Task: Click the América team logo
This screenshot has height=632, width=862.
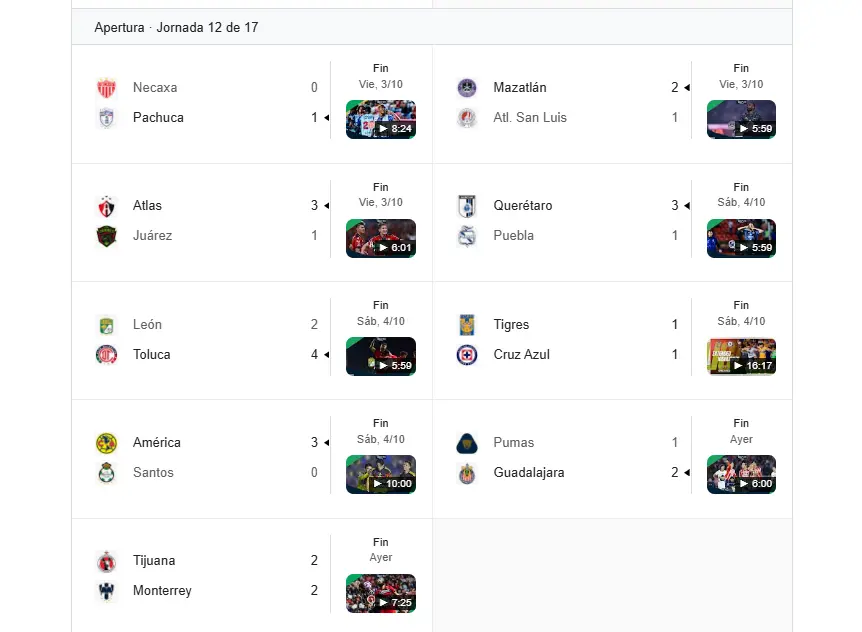Action: (106, 443)
